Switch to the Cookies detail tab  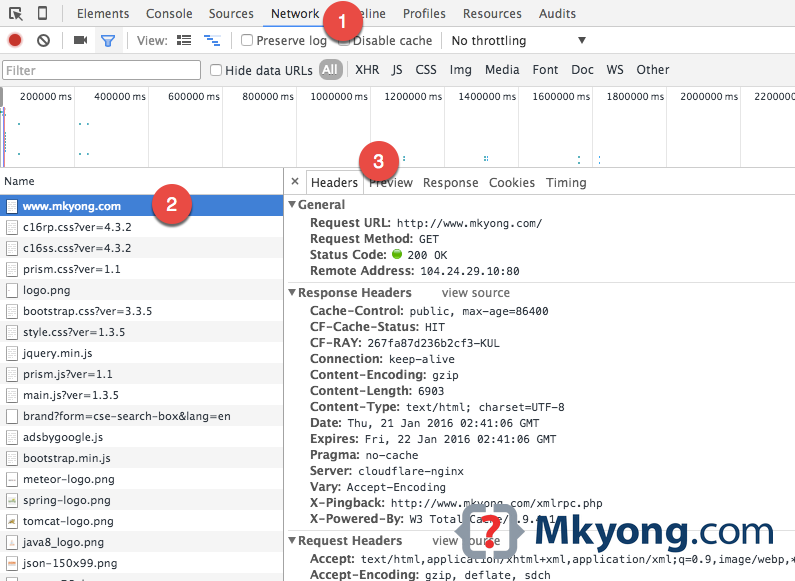coord(512,183)
